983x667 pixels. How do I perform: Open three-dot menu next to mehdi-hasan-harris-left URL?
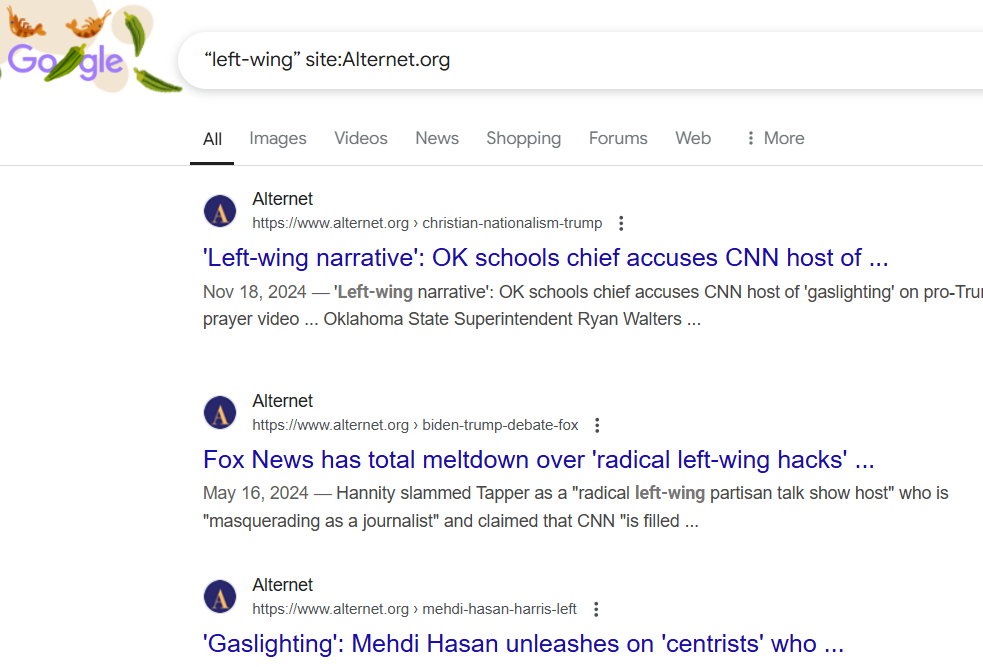point(596,609)
